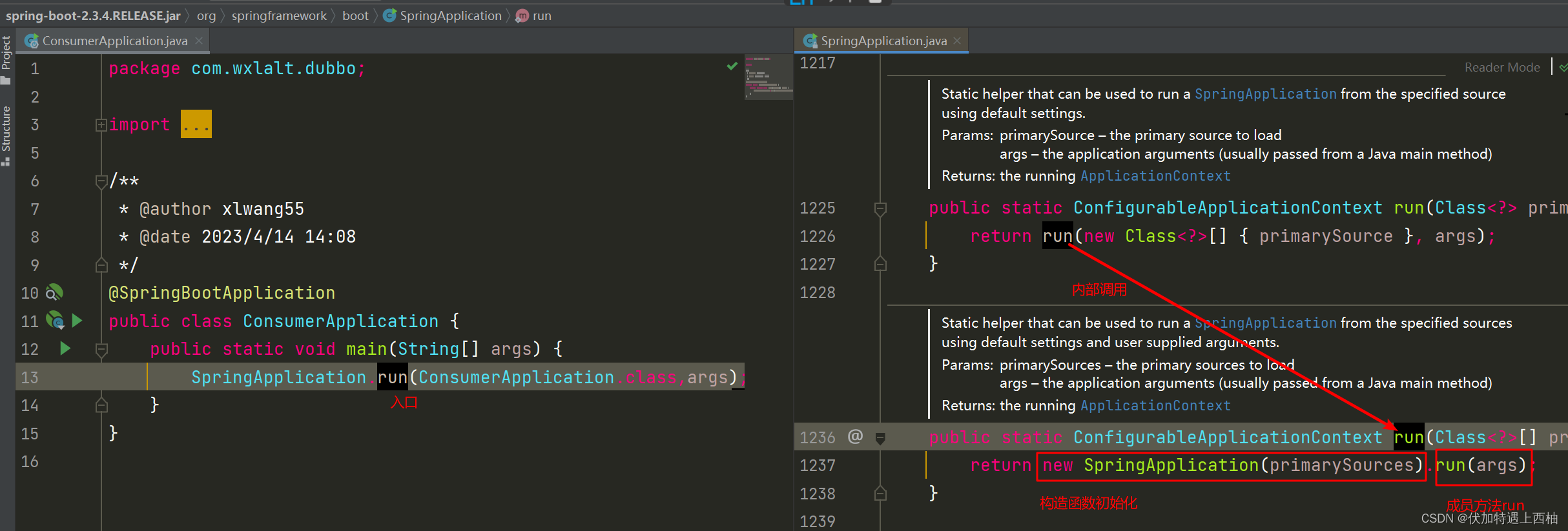Click run(args) call on line 1237
The width and height of the screenshot is (1568, 531).
coord(1483,466)
